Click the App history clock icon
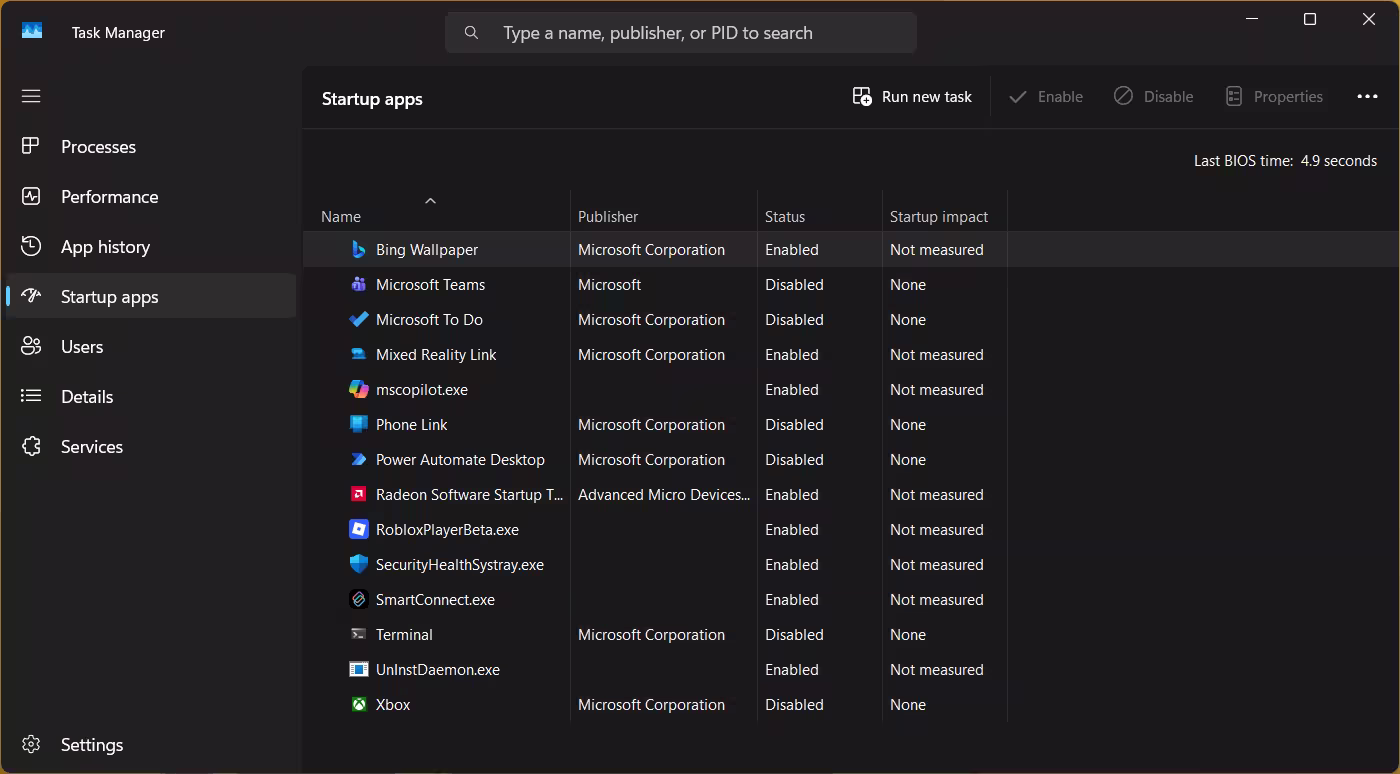Image resolution: width=1400 pixels, height=774 pixels. (x=31, y=246)
